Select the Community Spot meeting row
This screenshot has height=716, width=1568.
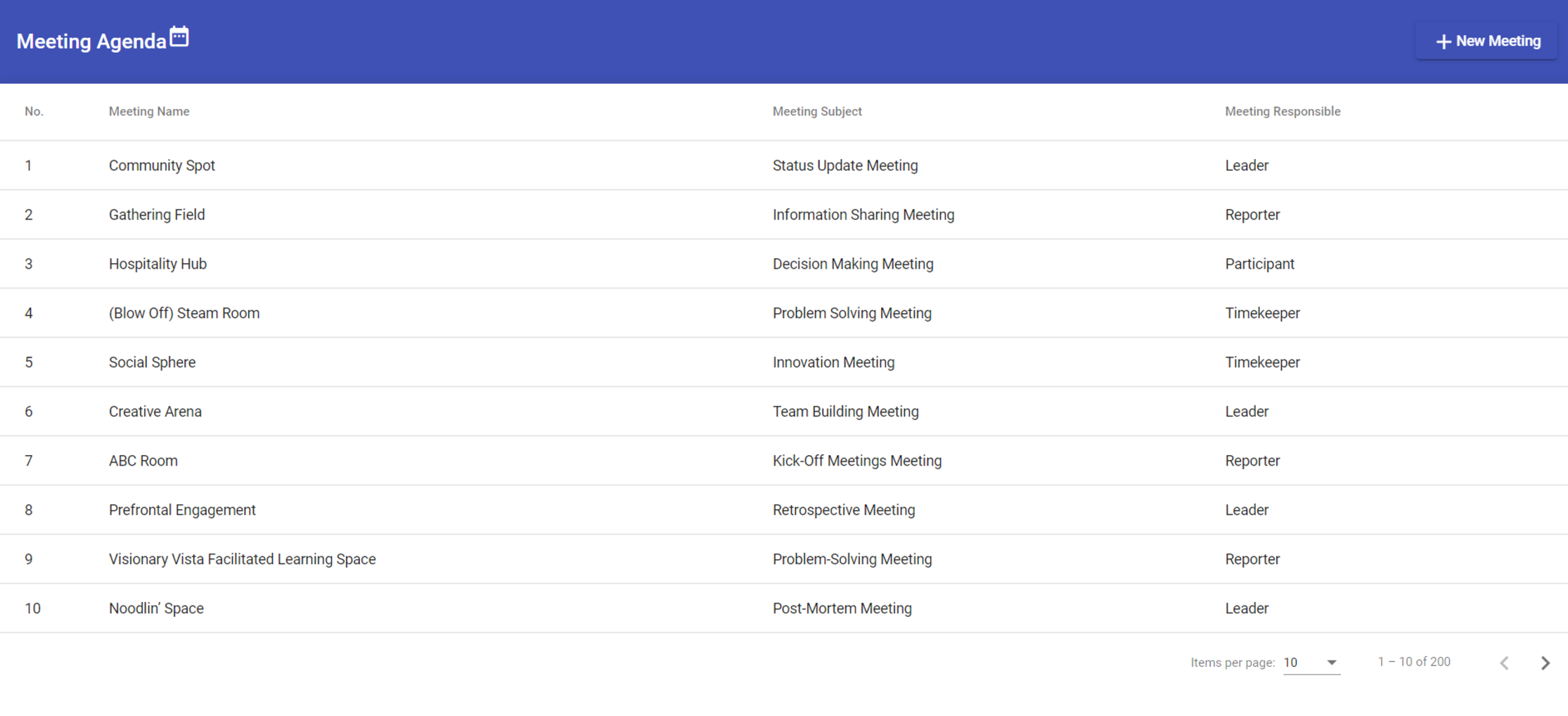tap(162, 165)
